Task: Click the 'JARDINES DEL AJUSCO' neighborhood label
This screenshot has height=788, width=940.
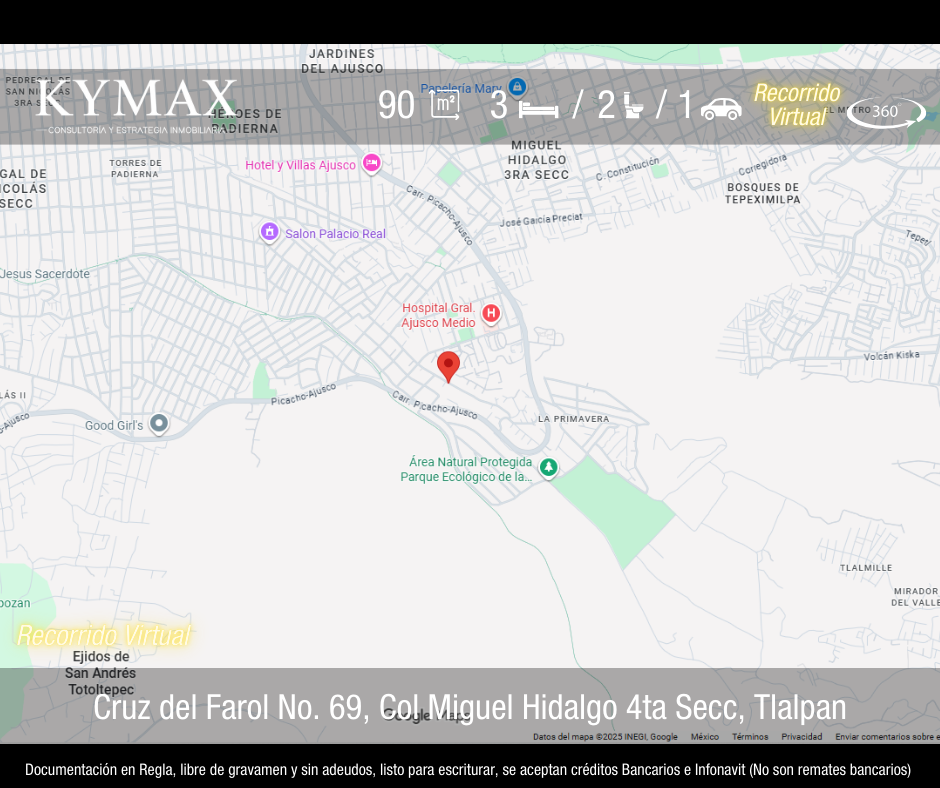Action: pyautogui.click(x=342, y=61)
